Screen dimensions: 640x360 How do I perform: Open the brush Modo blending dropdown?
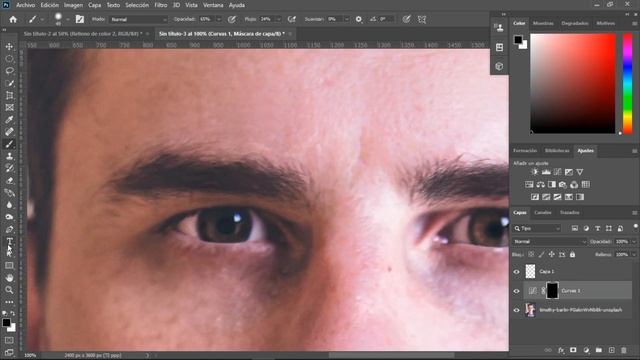click(x=139, y=19)
